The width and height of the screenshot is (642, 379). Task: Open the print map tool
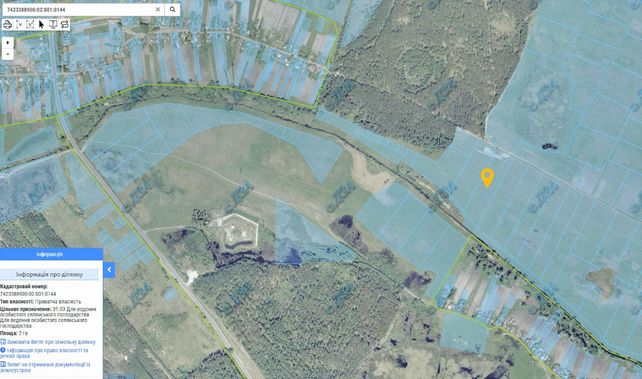pos(7,25)
